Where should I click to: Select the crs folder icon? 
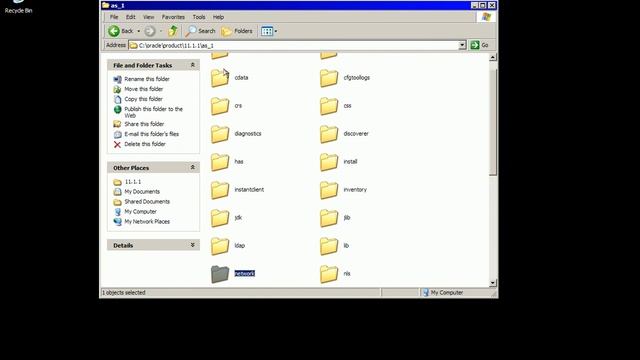(x=220, y=106)
